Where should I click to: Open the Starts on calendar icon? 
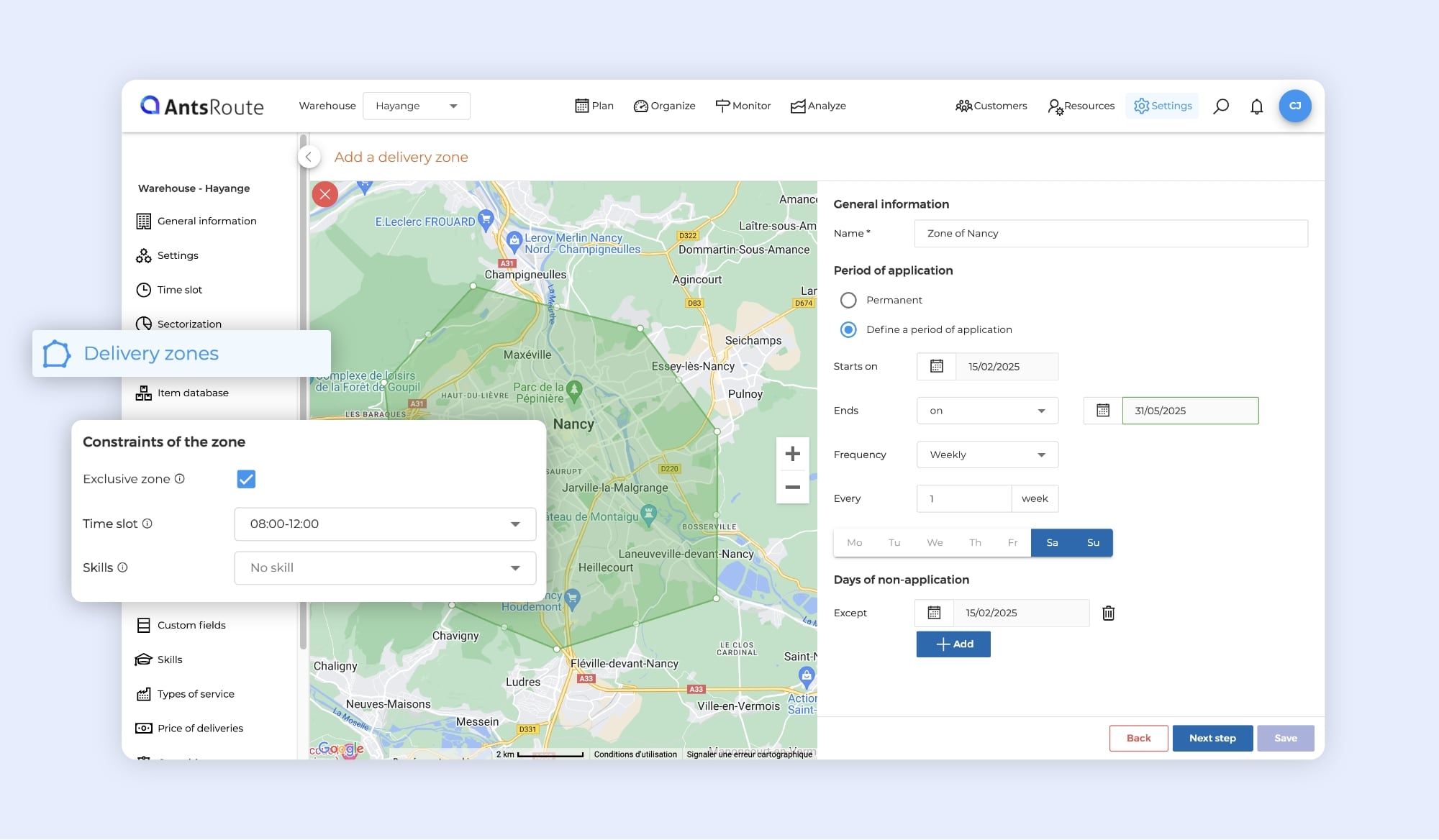936,366
